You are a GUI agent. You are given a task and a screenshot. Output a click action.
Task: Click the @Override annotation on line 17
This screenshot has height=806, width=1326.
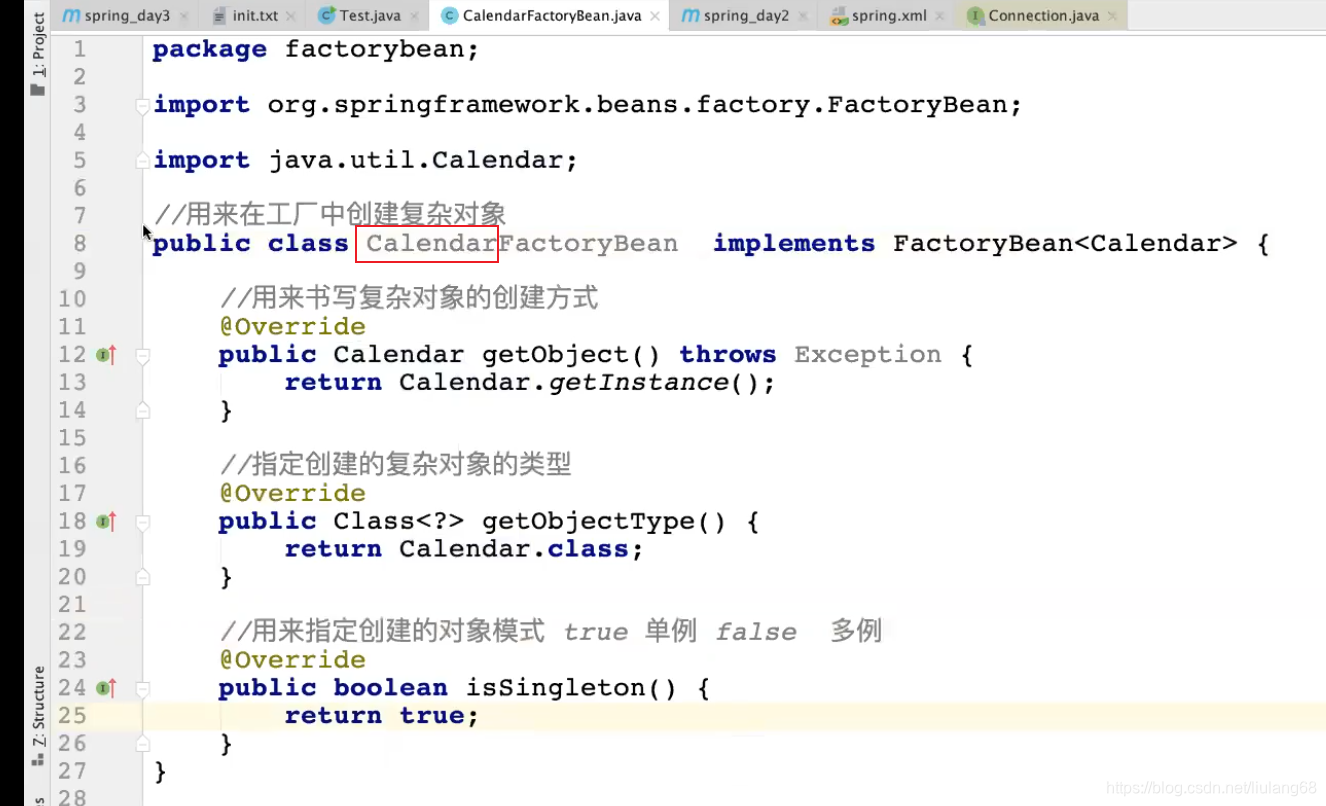292,494
